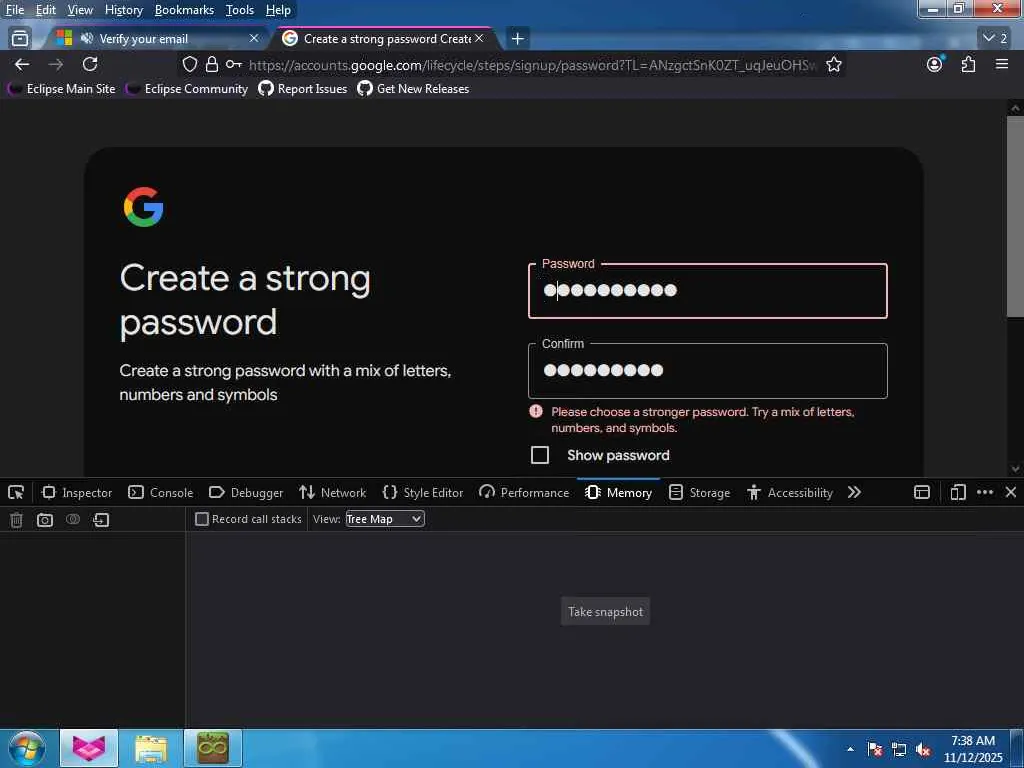This screenshot has width=1024, height=768.
Task: Activate the element picker tool
Action: coord(16,492)
